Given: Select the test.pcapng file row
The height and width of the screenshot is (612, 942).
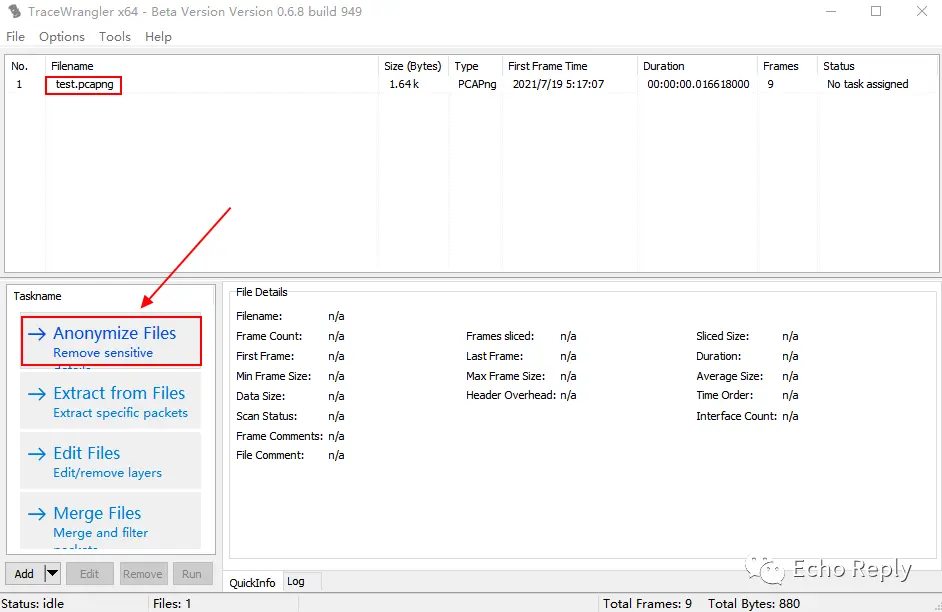Looking at the screenshot, I should pos(472,84).
